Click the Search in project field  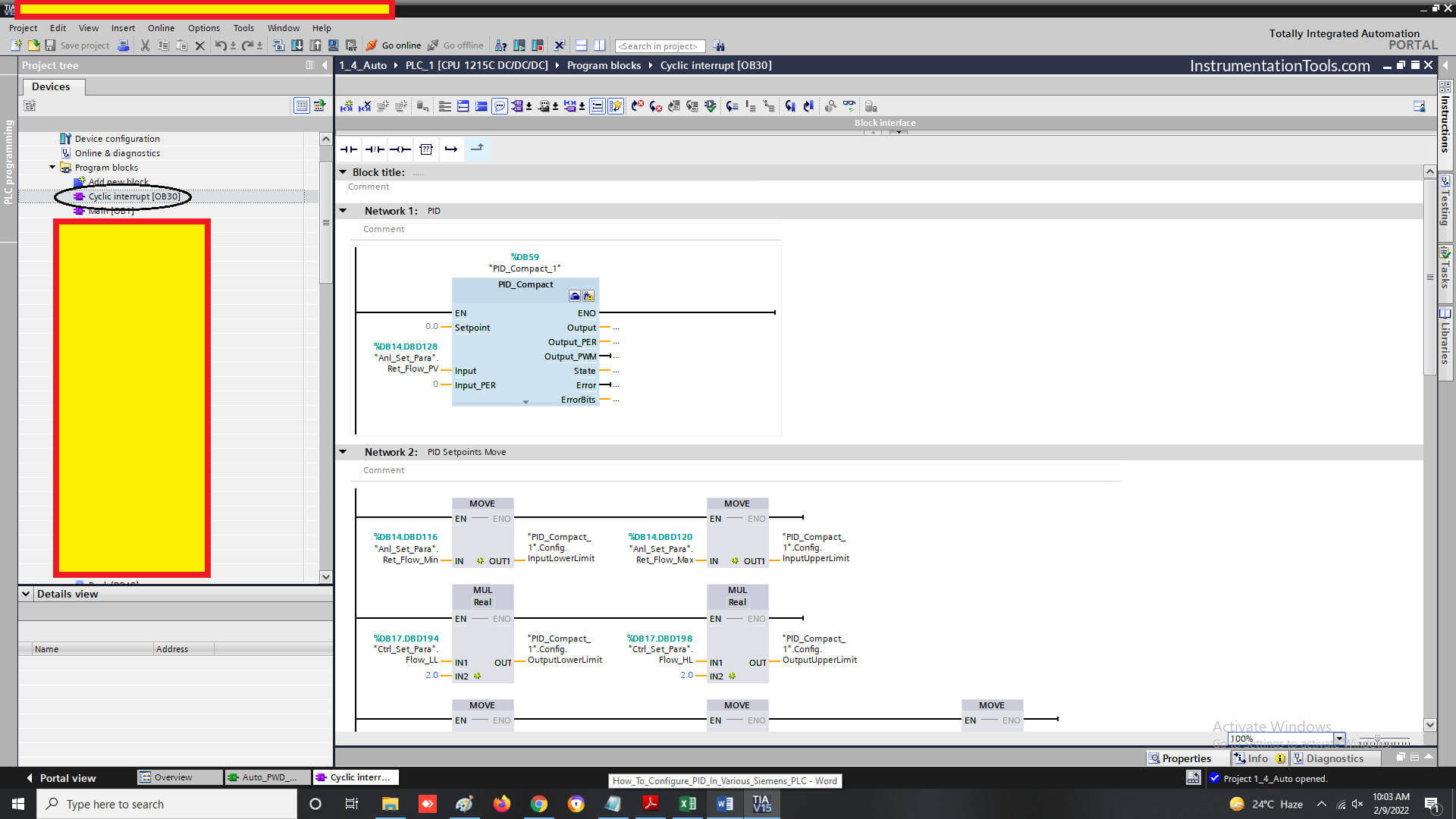tap(658, 46)
